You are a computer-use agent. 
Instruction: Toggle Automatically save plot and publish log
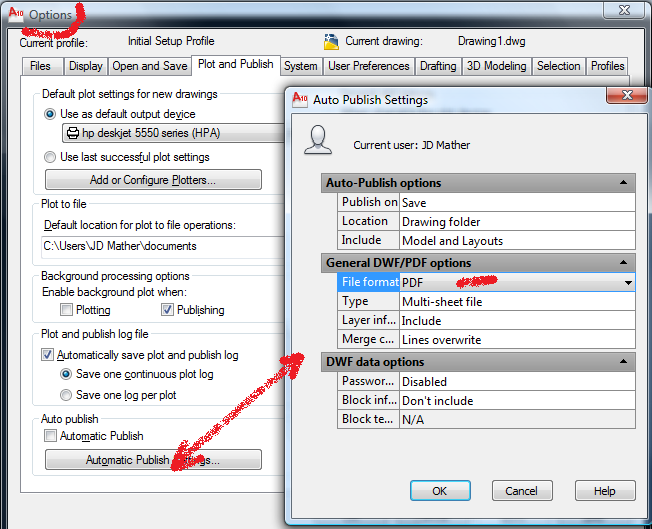pos(47,355)
